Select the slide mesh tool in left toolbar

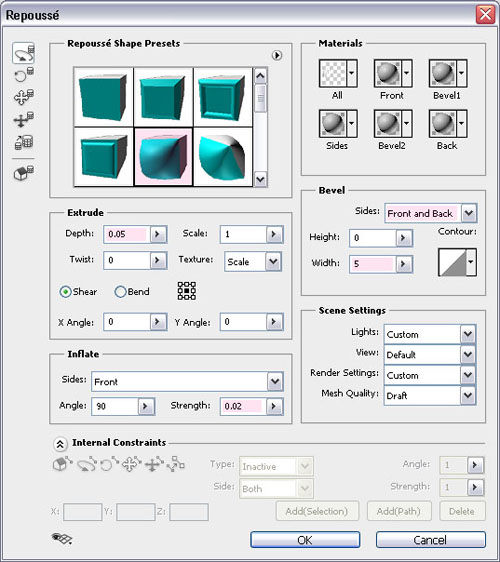(x=24, y=120)
